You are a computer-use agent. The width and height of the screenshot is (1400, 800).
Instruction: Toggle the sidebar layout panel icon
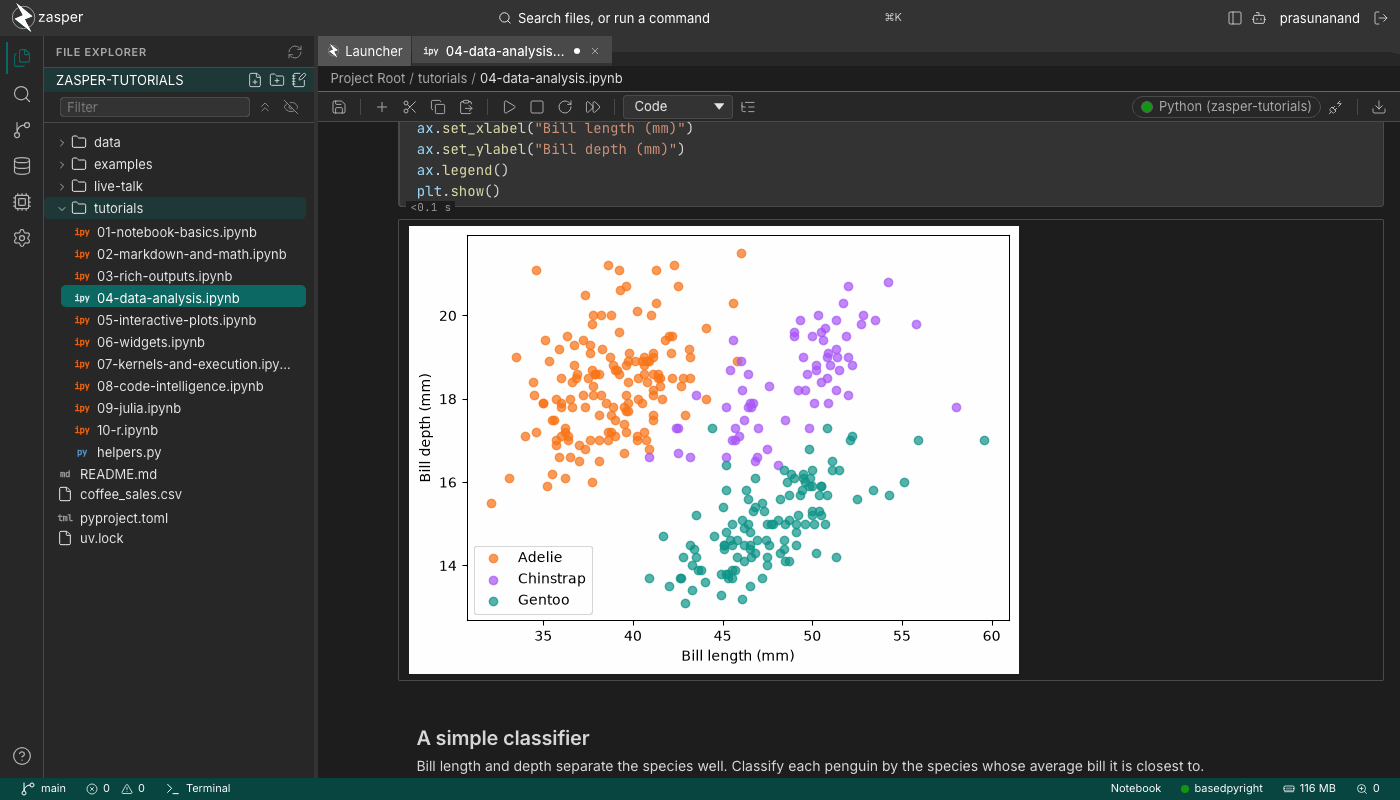1235,18
